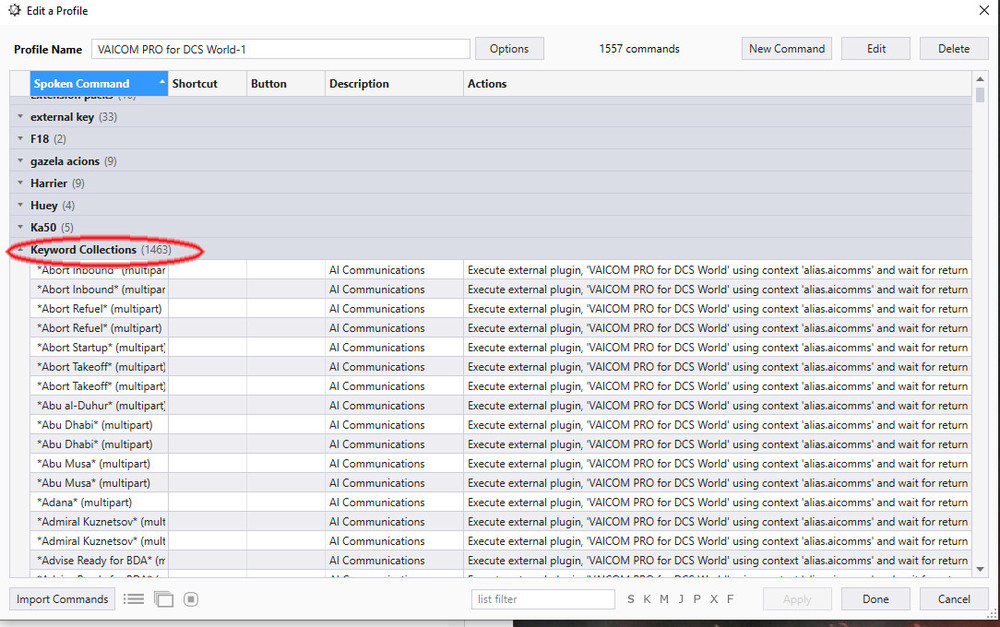Expand the Huey category
The width and height of the screenshot is (1000, 627).
click(x=20, y=205)
